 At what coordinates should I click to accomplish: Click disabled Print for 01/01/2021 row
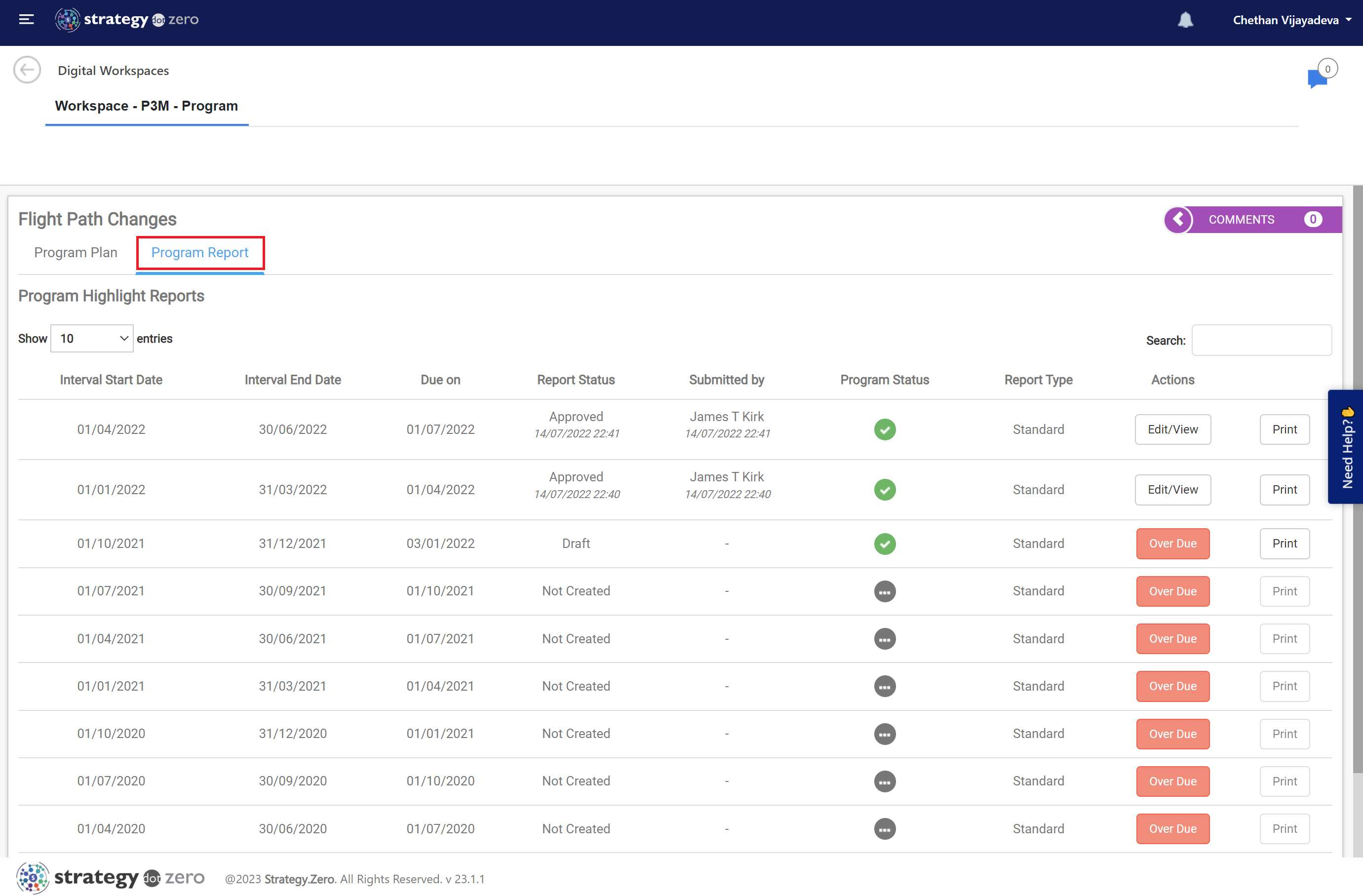click(1284, 686)
